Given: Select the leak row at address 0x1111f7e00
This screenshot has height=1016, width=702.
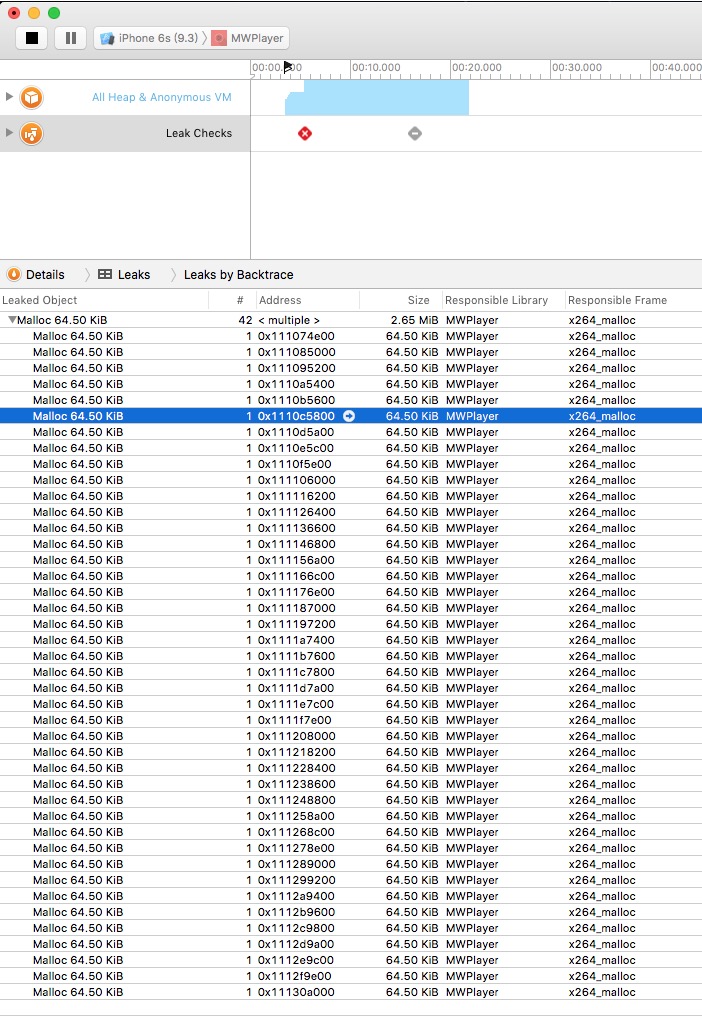Looking at the screenshot, I should (x=351, y=720).
